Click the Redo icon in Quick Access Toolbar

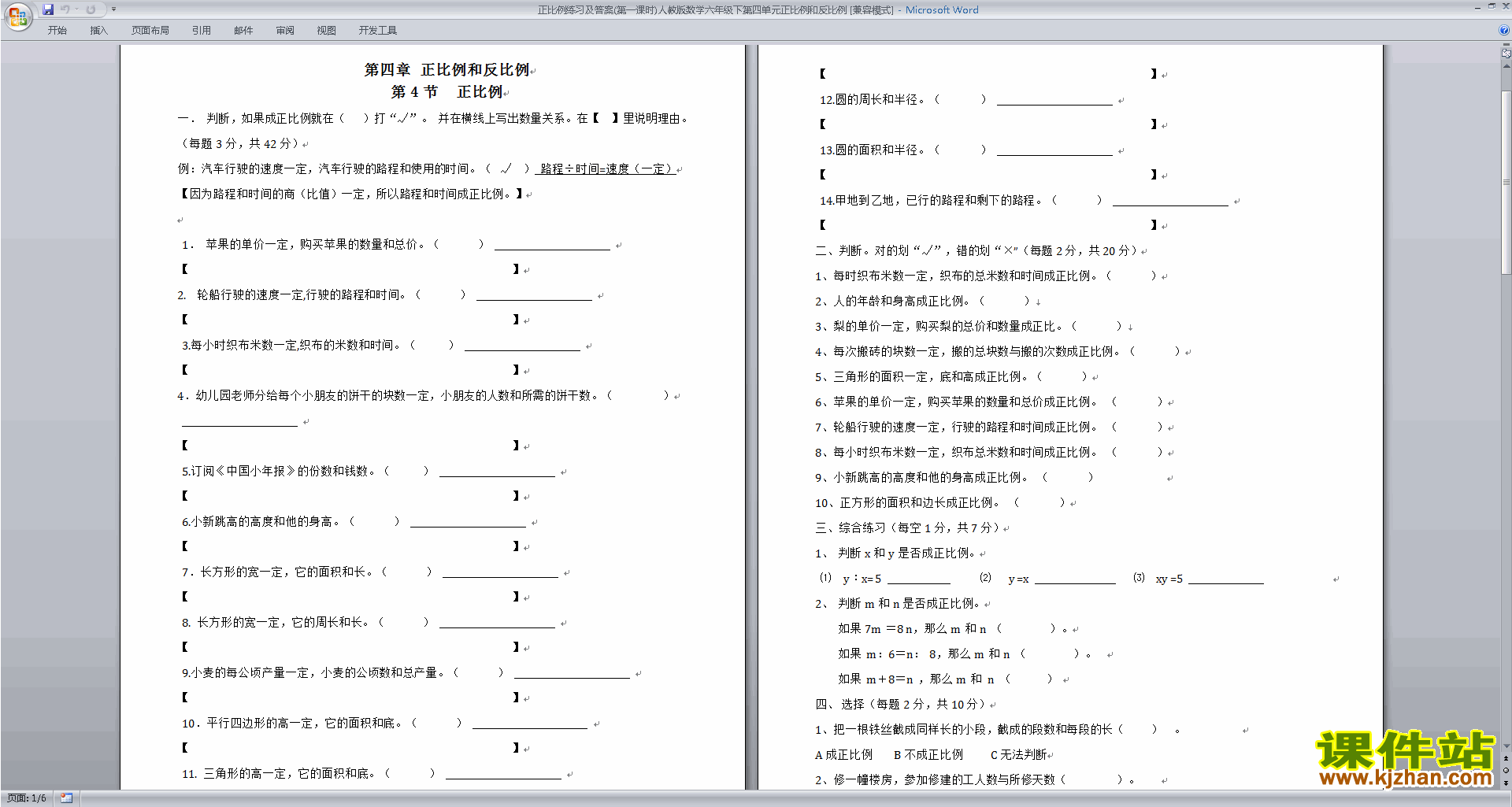(x=91, y=9)
